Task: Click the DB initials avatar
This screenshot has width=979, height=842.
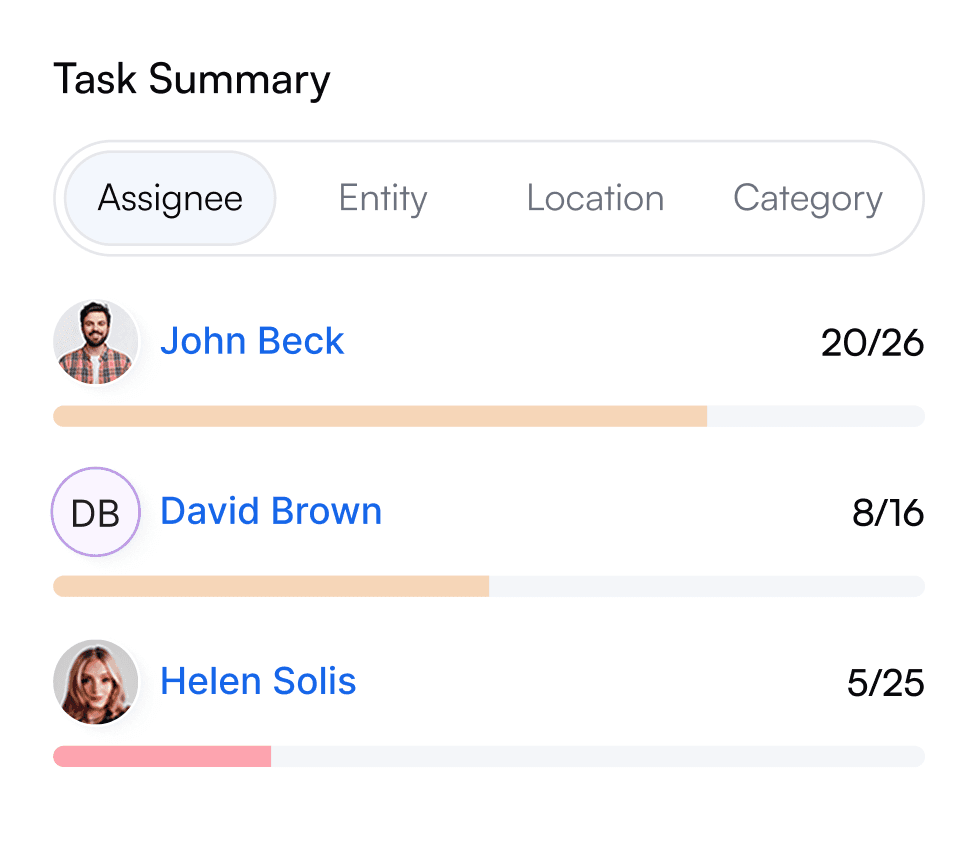Action: [96, 512]
